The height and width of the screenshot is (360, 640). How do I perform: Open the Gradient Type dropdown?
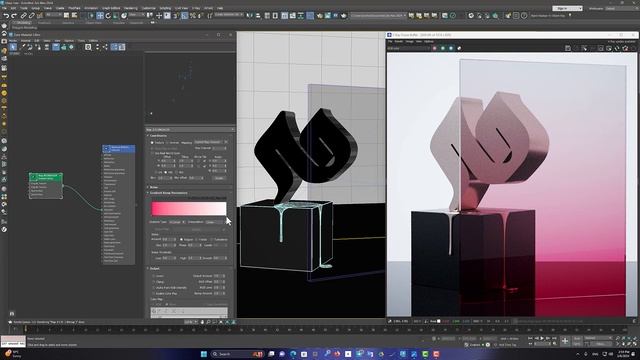coord(177,222)
